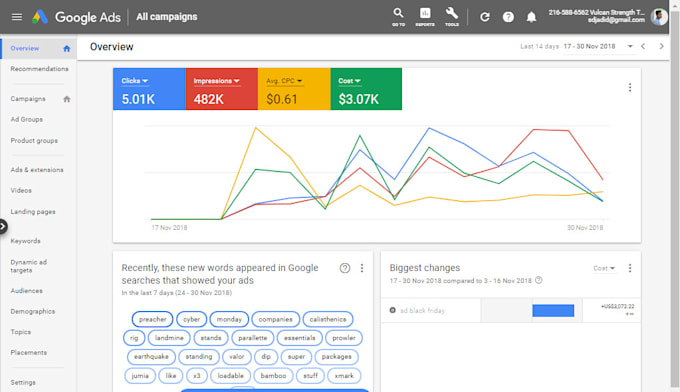
Task: Click the 17 - 30 Nov 2018 date text
Action: click(x=589, y=46)
